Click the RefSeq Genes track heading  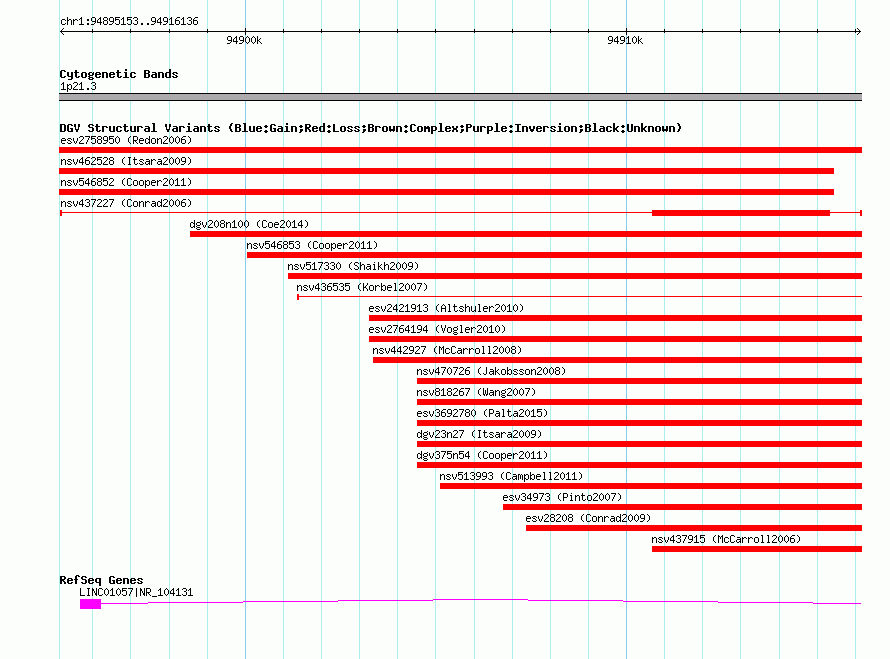point(101,580)
